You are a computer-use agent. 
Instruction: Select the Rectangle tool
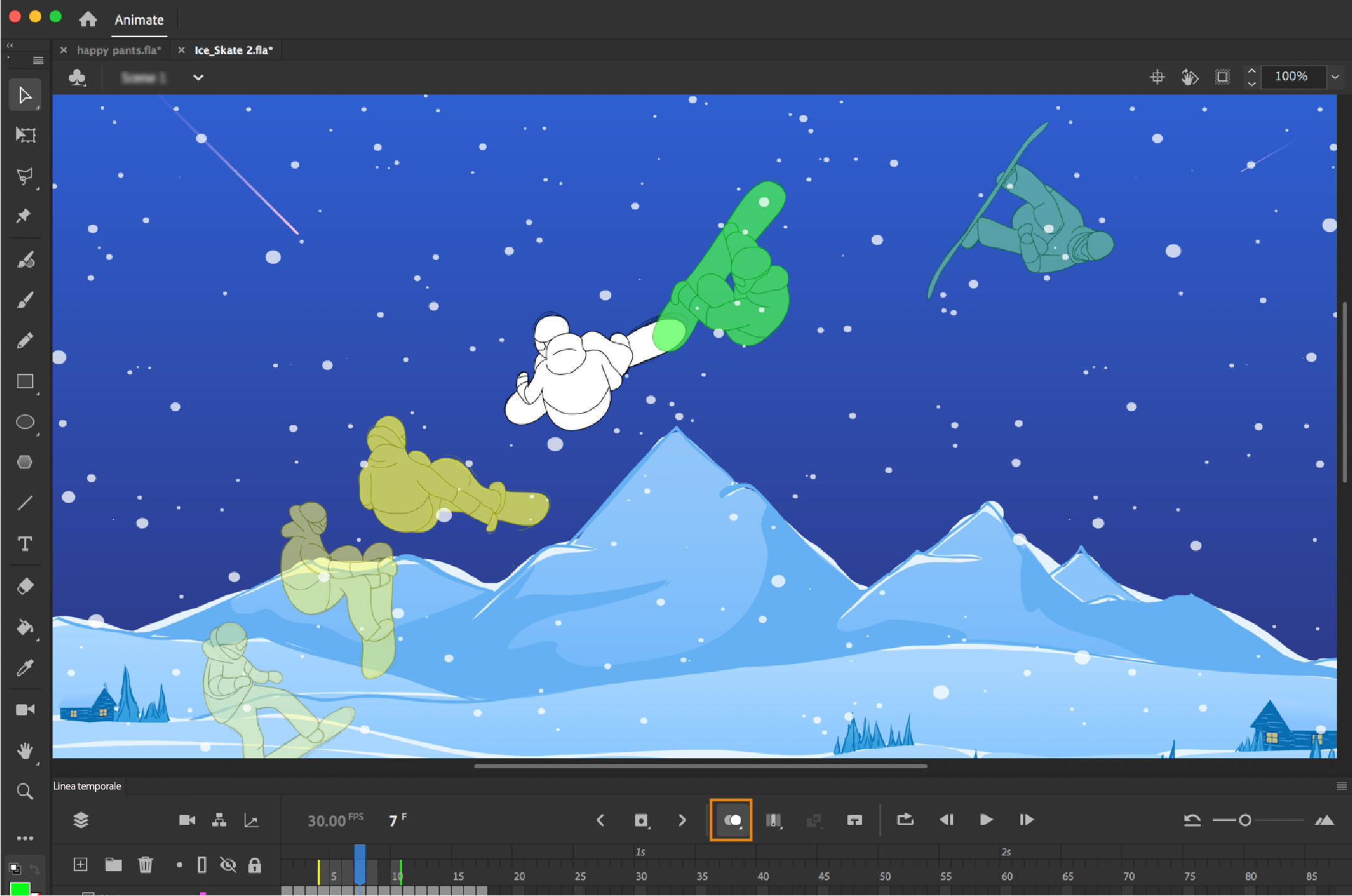pos(25,382)
